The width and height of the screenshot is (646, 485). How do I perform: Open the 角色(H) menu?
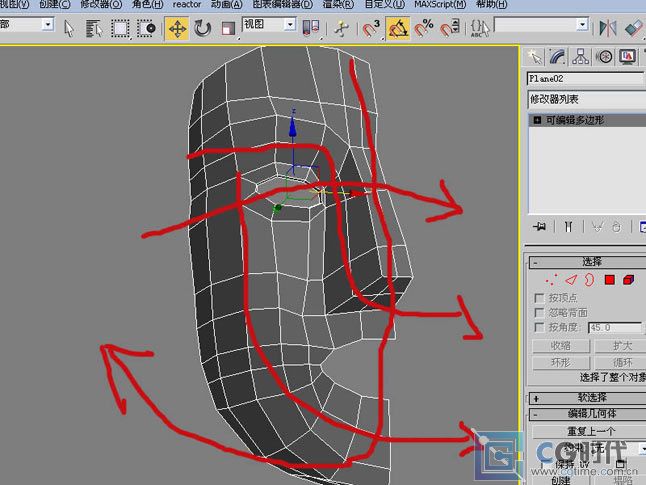147,5
